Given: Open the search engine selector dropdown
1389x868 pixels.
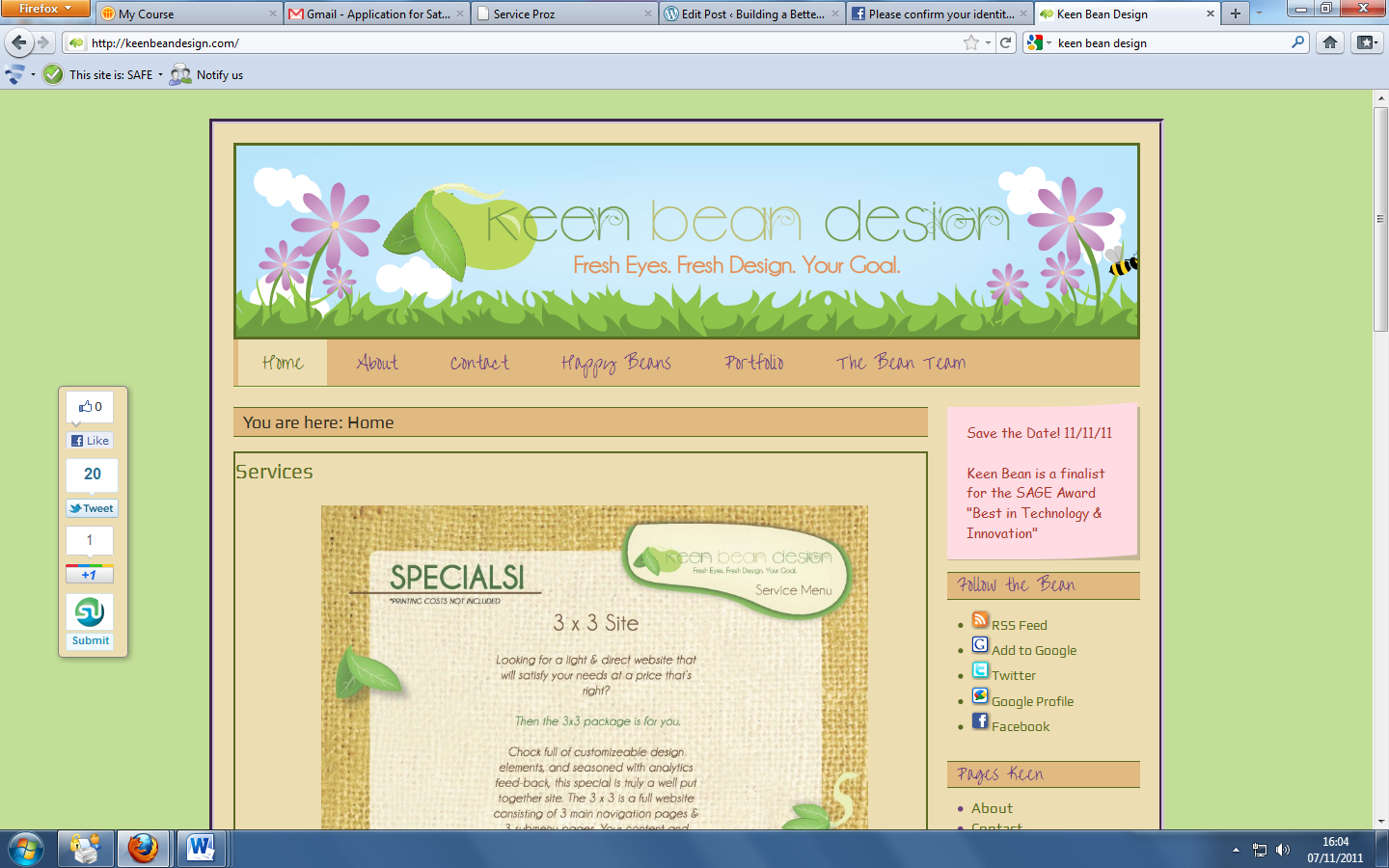Looking at the screenshot, I should (x=1039, y=42).
